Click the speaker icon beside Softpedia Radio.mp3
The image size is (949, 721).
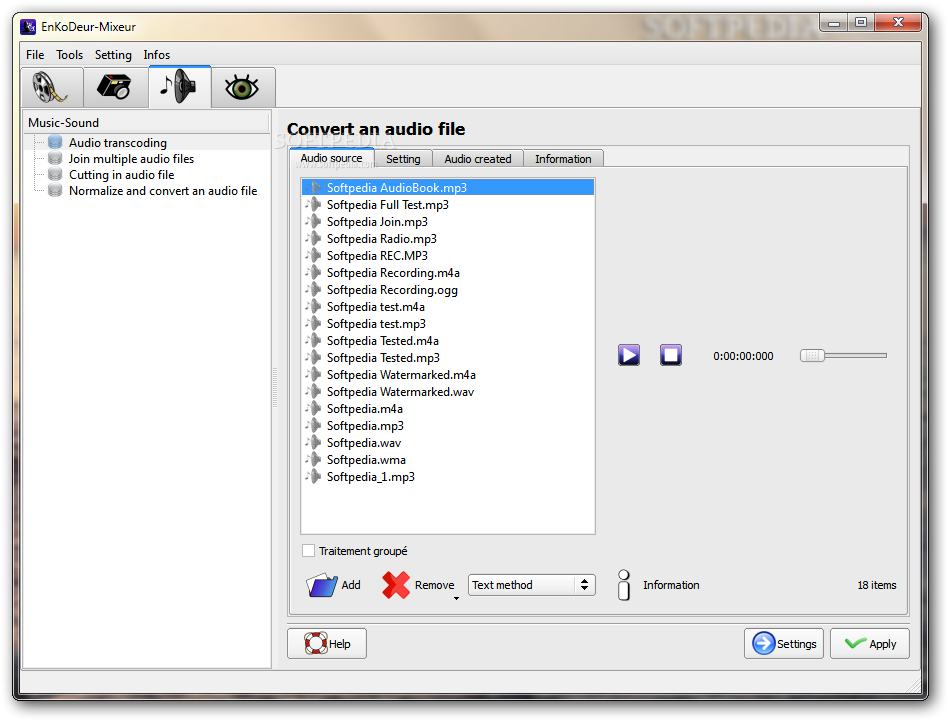tap(314, 239)
